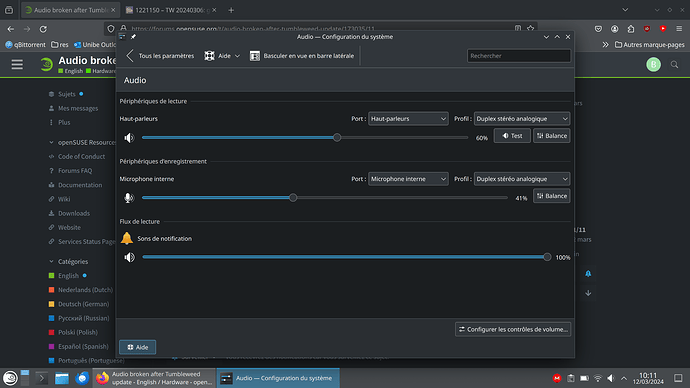Image resolution: width=690 pixels, height=388 pixels.
Task: Adjust the Haut-parleurs volume slider handle
Action: (x=337, y=138)
